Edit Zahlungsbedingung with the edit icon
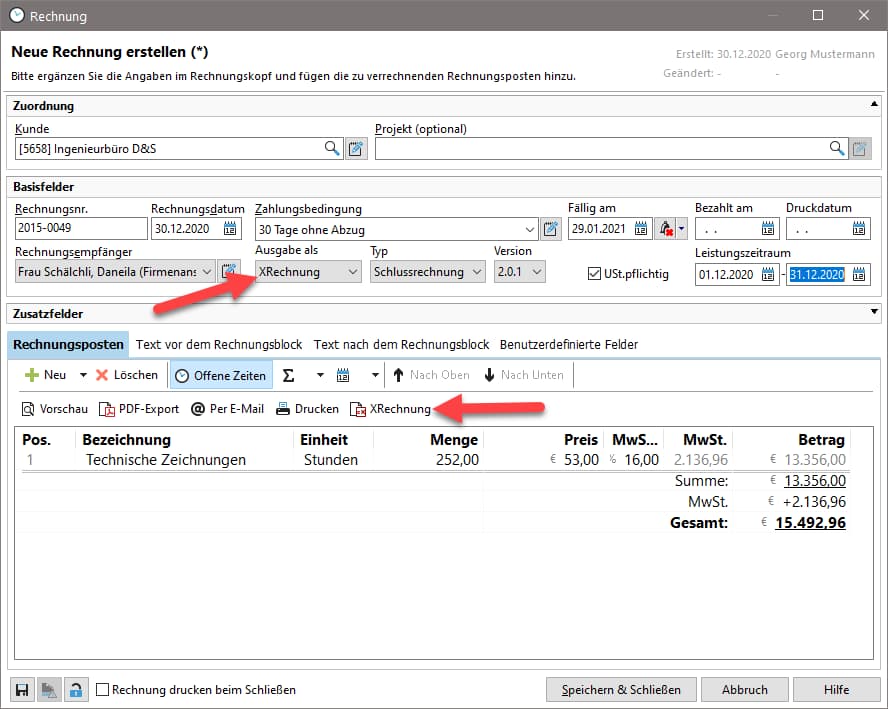Image resolution: width=888 pixels, height=709 pixels. [x=550, y=229]
